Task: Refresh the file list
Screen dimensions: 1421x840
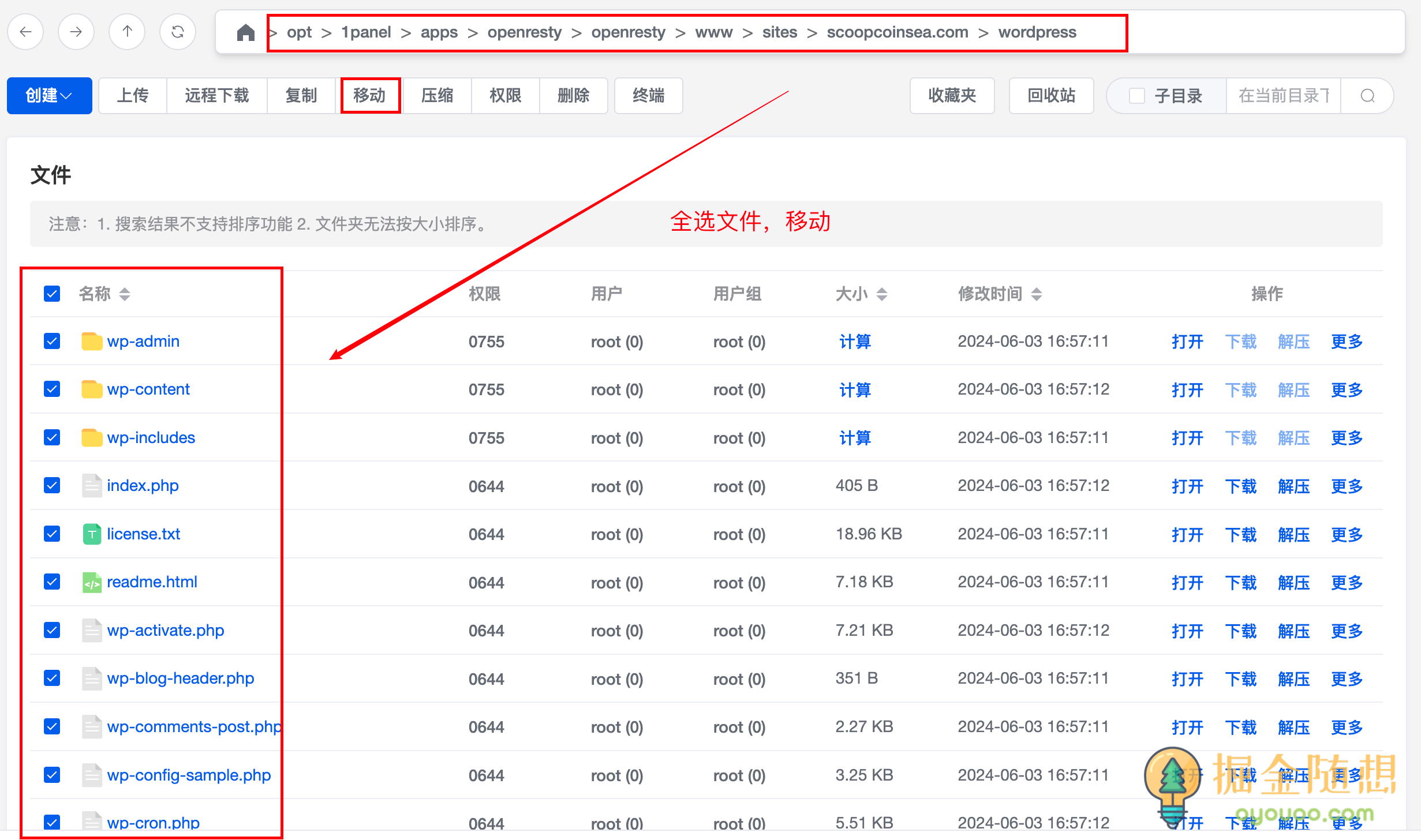Action: 178,32
